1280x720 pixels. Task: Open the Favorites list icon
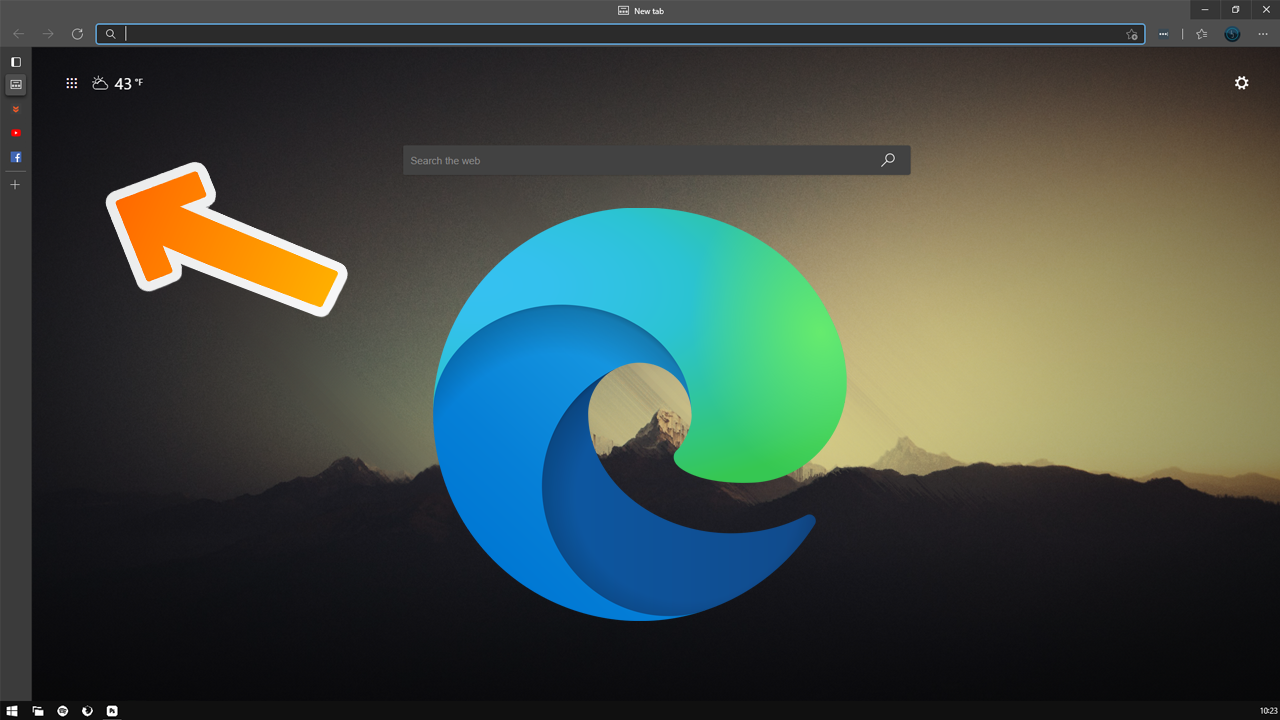coord(1202,34)
